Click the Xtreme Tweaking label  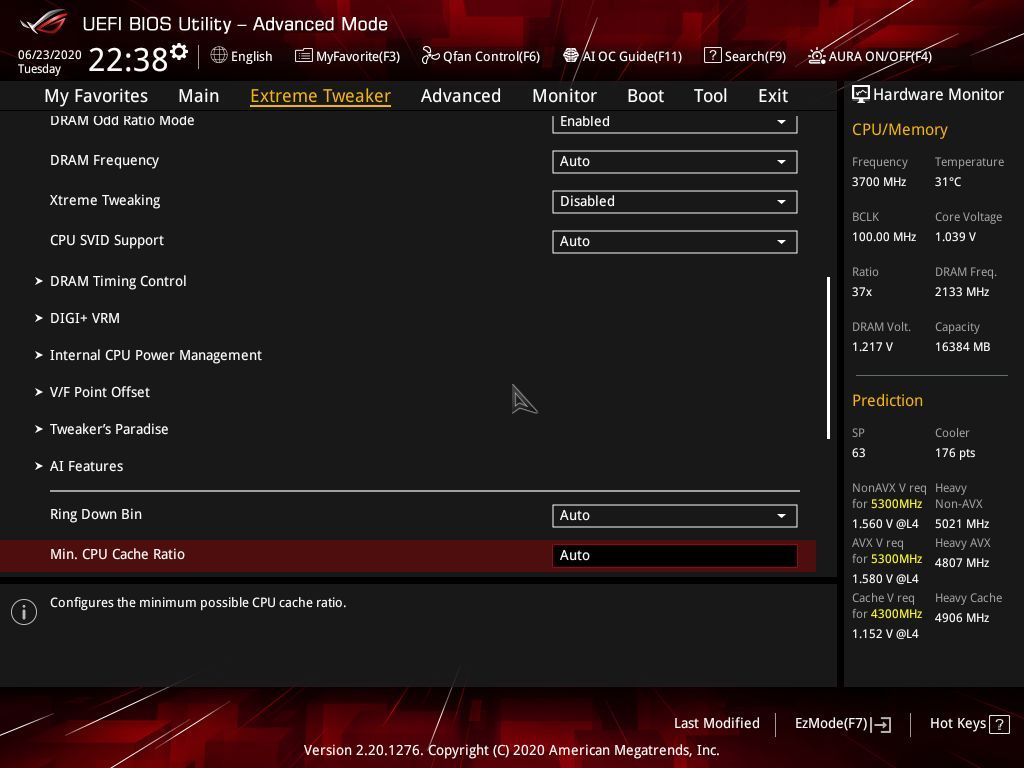point(105,200)
